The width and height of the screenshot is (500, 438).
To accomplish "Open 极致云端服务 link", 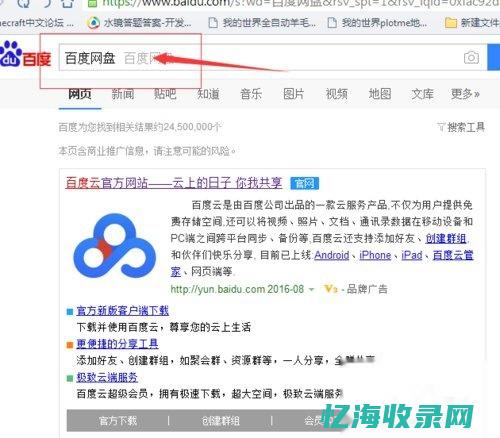I will [107, 377].
